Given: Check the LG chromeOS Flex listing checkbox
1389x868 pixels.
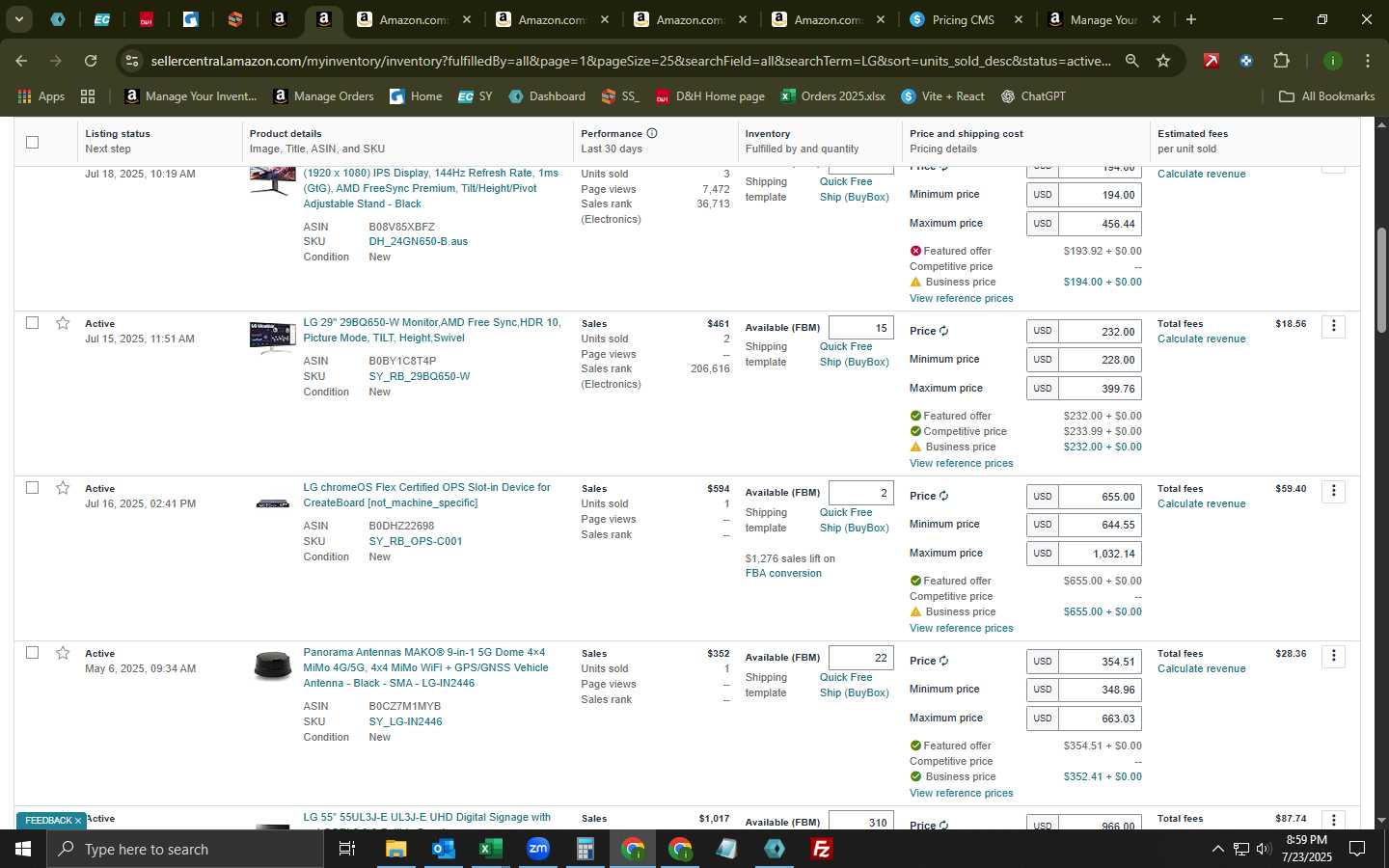Looking at the screenshot, I should pyautogui.click(x=32, y=488).
